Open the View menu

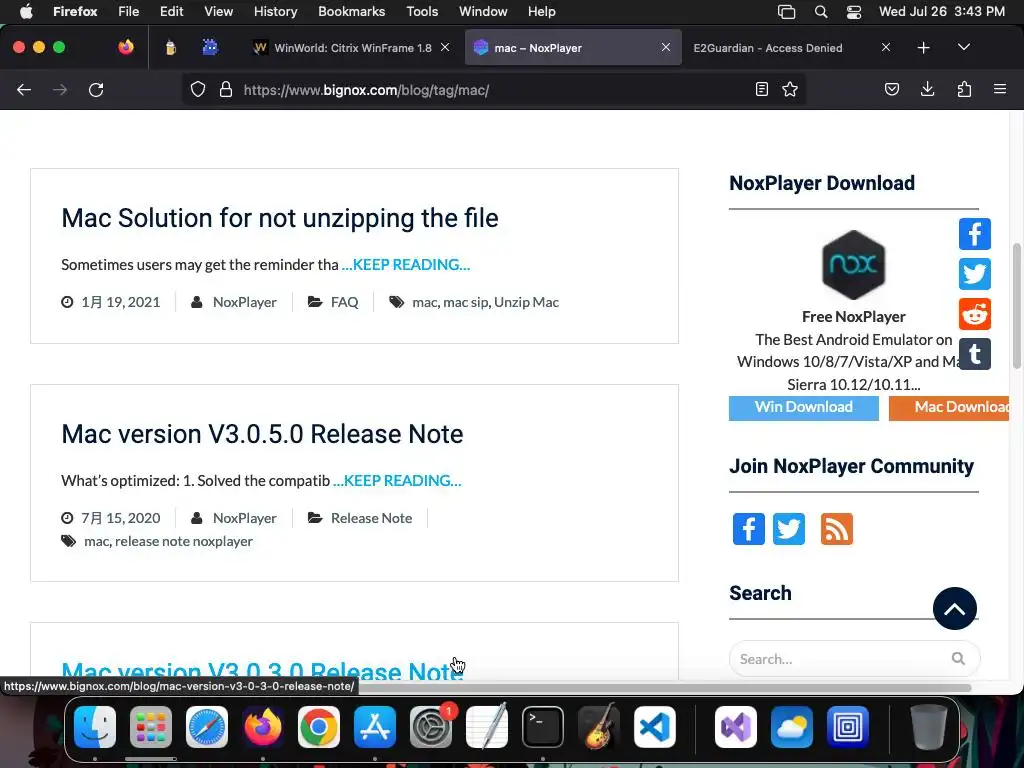tap(218, 11)
